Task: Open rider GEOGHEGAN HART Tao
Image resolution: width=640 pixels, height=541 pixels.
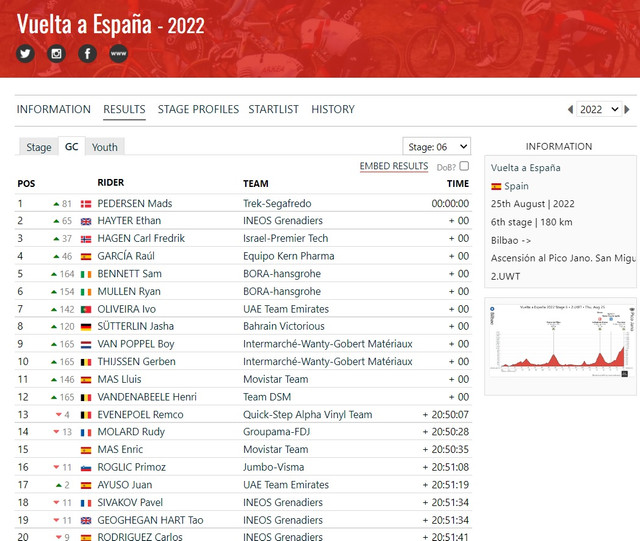Action: [x=150, y=520]
